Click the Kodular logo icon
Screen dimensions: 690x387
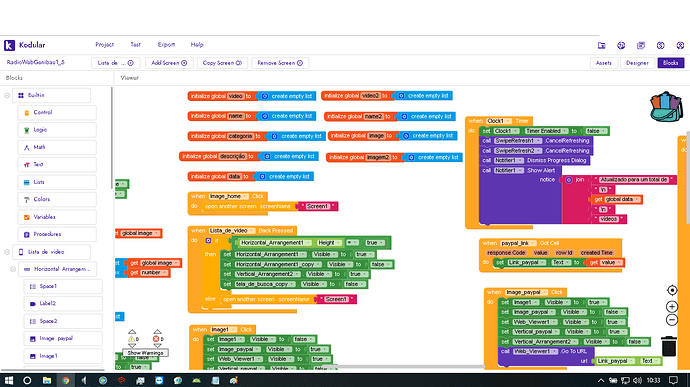[9, 45]
